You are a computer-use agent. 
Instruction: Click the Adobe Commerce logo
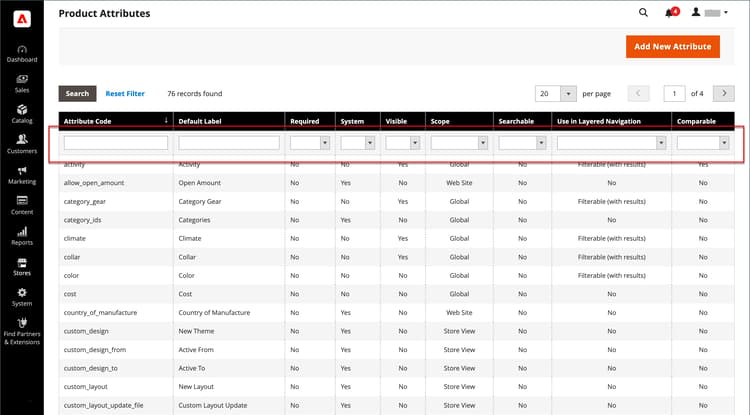pyautogui.click(x=22, y=19)
